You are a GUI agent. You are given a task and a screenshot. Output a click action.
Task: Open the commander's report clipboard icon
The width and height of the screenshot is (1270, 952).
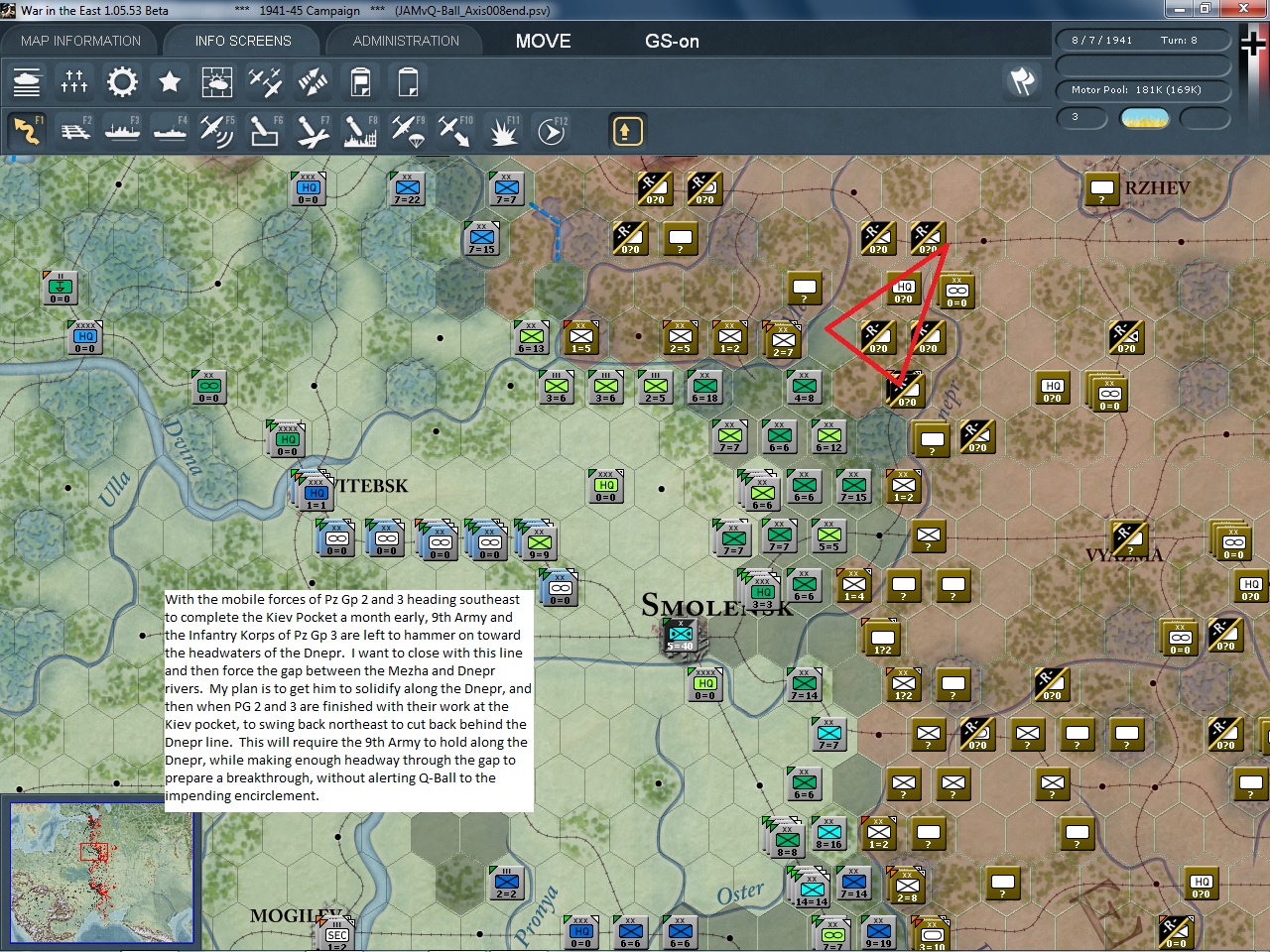(x=360, y=81)
